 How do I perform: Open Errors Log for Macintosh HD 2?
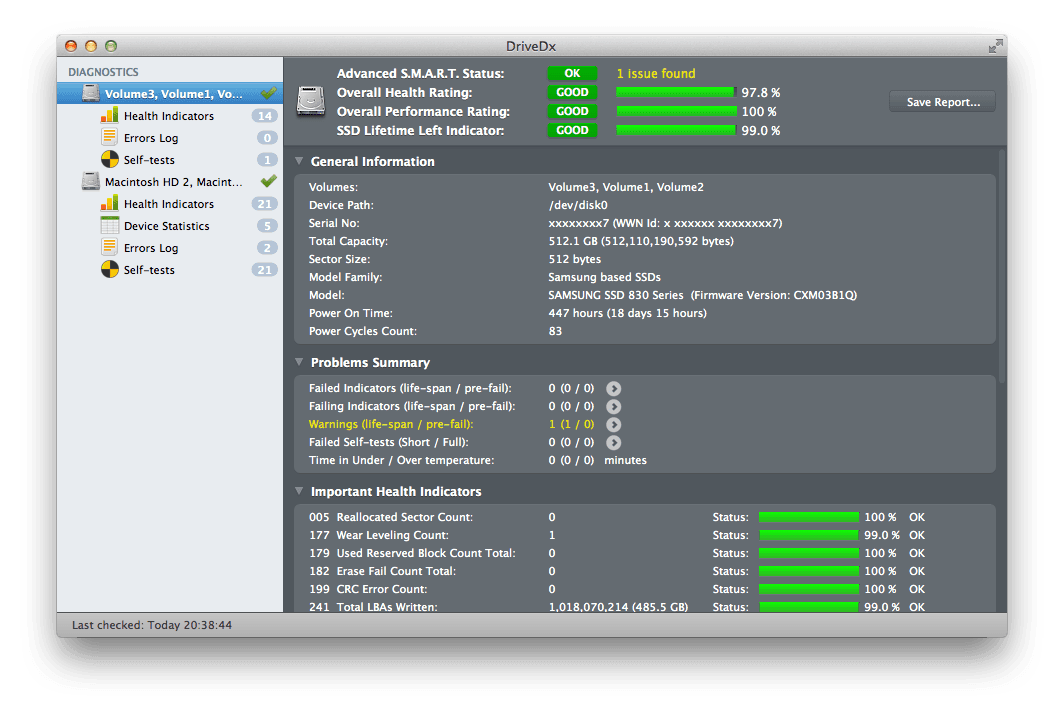151,248
